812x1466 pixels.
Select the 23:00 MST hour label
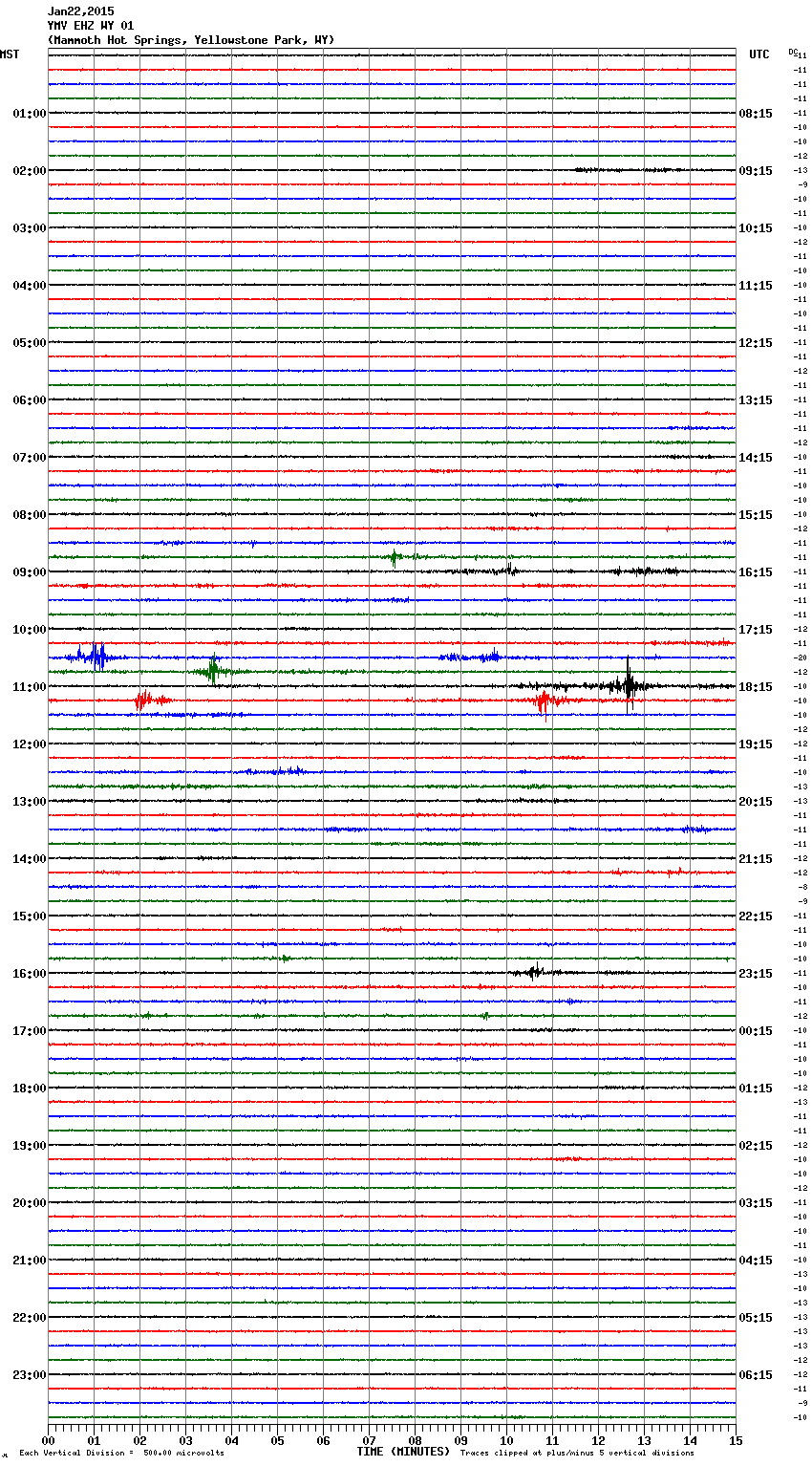pos(29,1375)
